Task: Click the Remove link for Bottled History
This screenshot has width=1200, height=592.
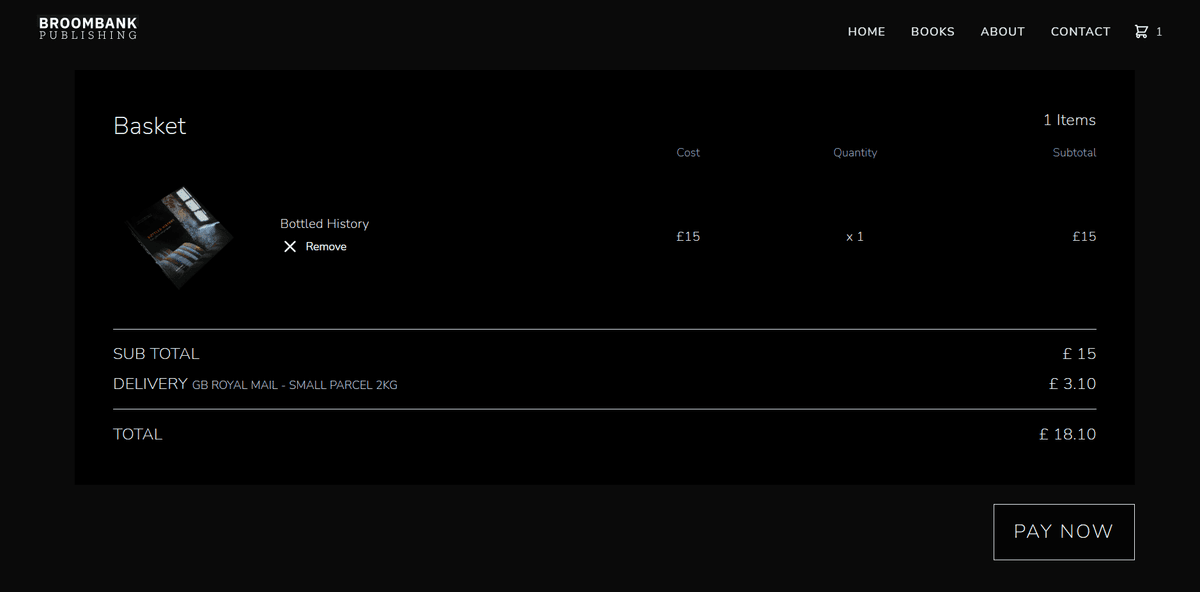Action: [326, 247]
